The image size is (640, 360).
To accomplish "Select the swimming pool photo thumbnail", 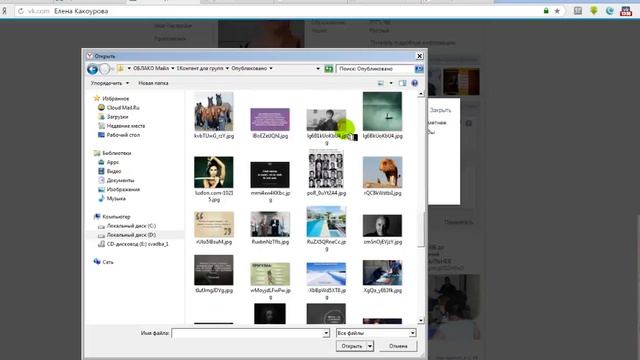I will click(x=326, y=222).
